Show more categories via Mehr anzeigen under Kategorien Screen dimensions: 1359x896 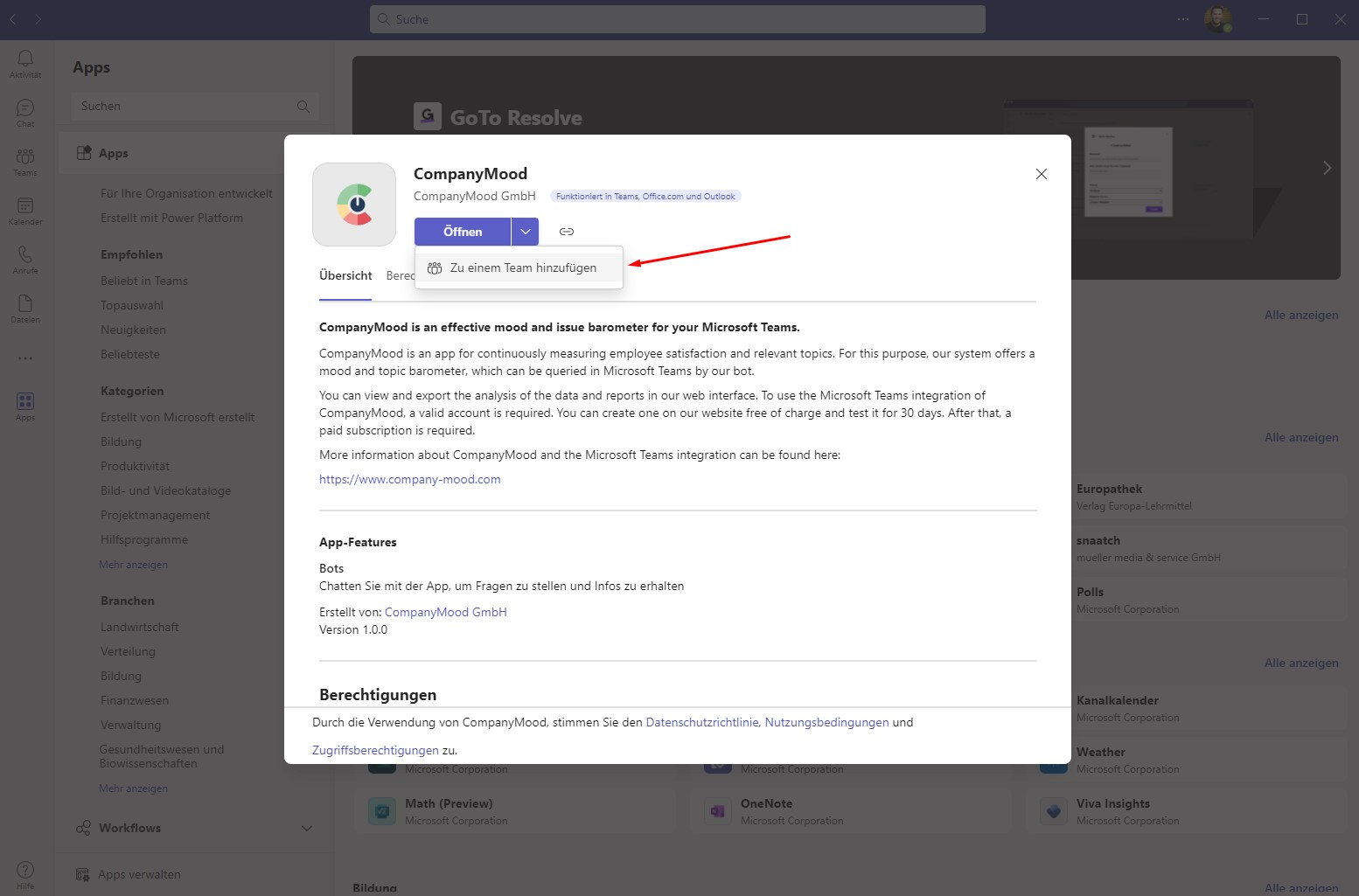[x=133, y=565]
